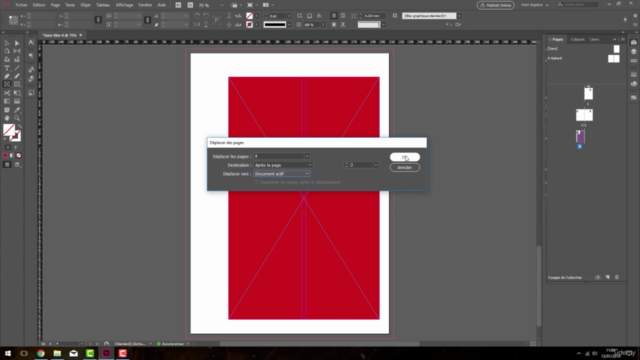Click the Annuler button

404,167
